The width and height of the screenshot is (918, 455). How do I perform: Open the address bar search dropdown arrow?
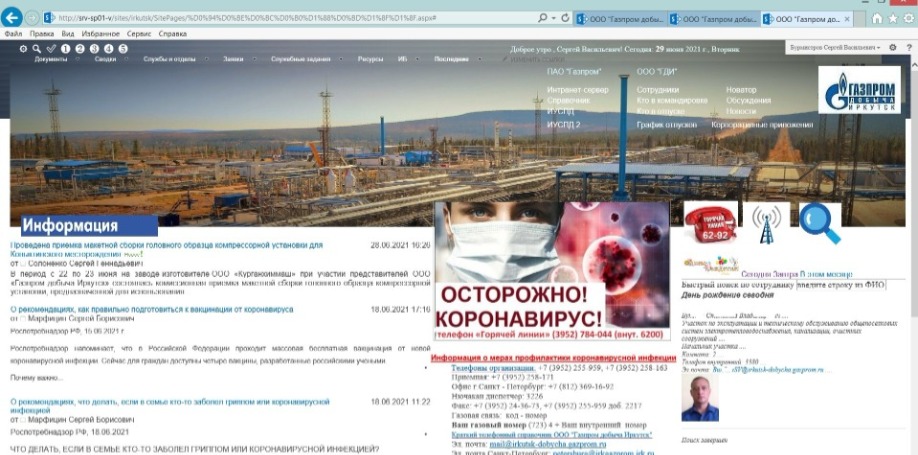553,18
